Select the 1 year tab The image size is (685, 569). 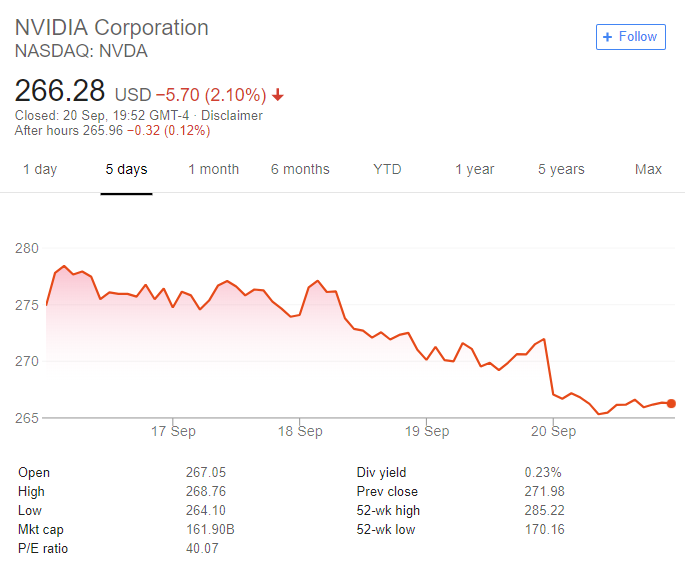click(x=474, y=169)
